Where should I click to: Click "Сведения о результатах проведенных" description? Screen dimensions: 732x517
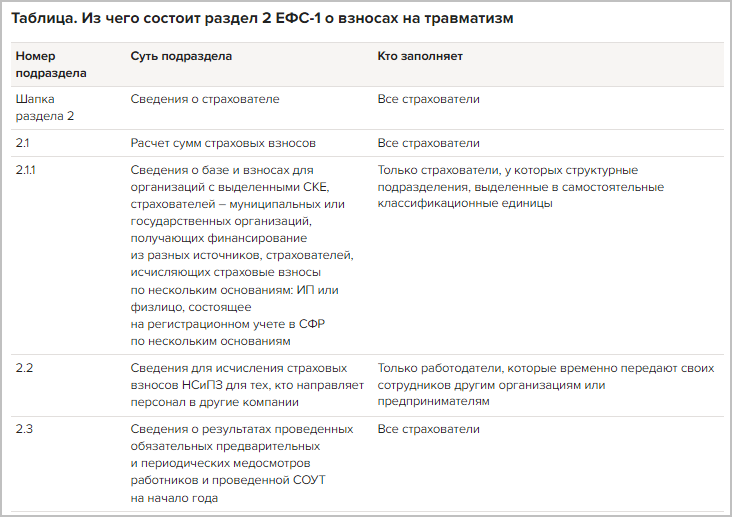241,429
